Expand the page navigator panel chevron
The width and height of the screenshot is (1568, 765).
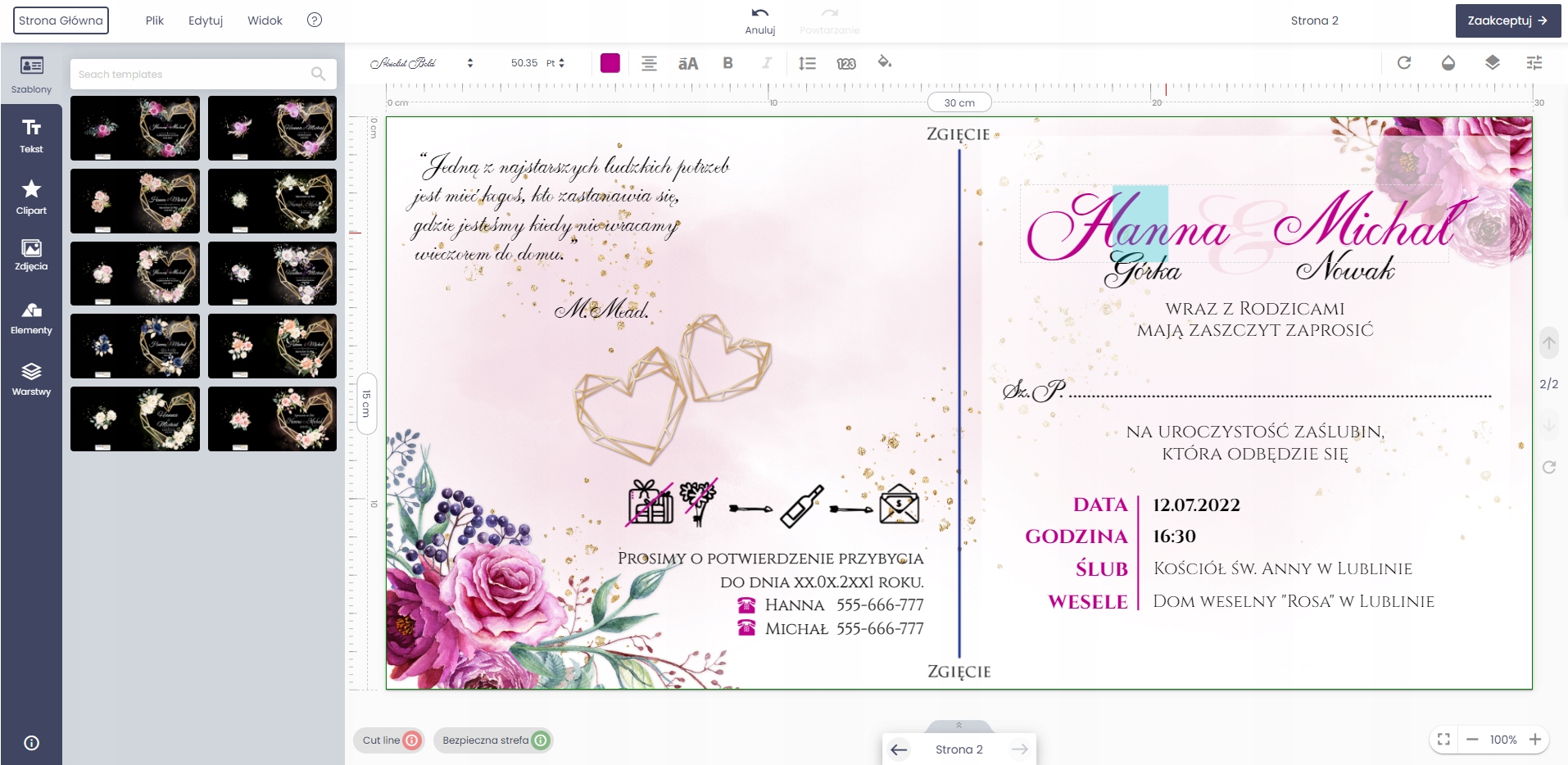click(x=958, y=726)
